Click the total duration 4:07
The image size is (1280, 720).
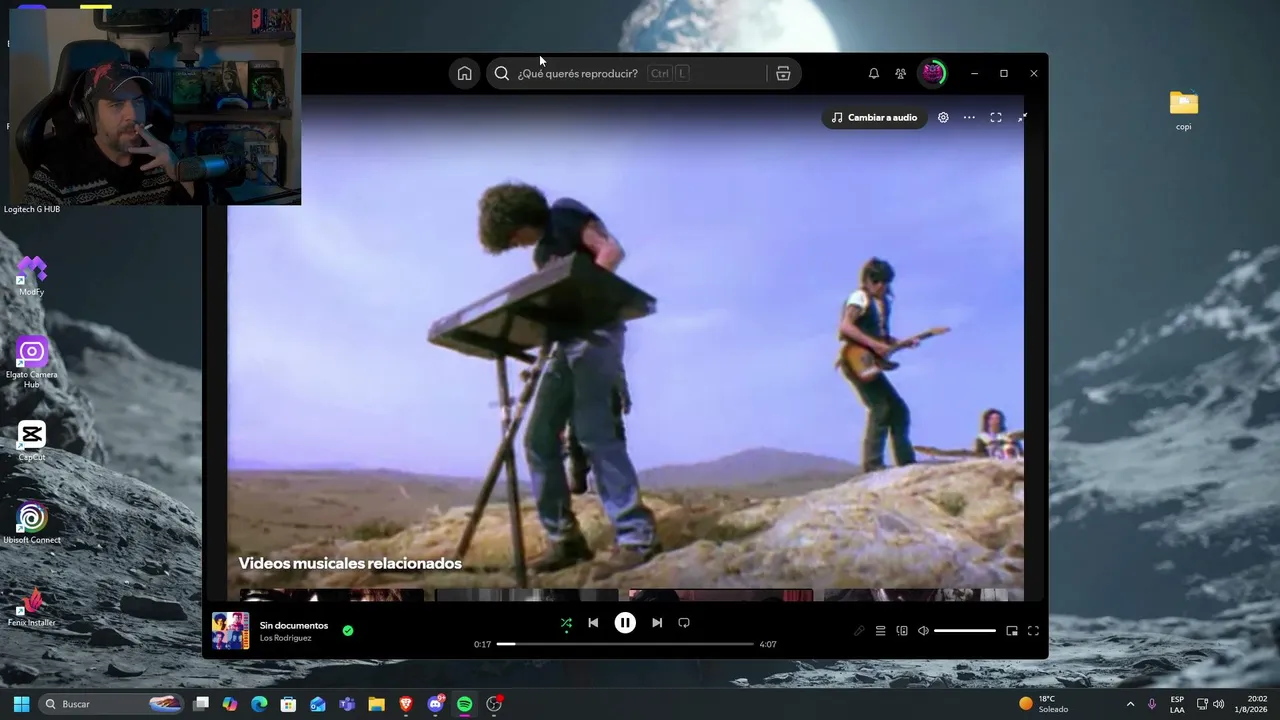(768, 644)
